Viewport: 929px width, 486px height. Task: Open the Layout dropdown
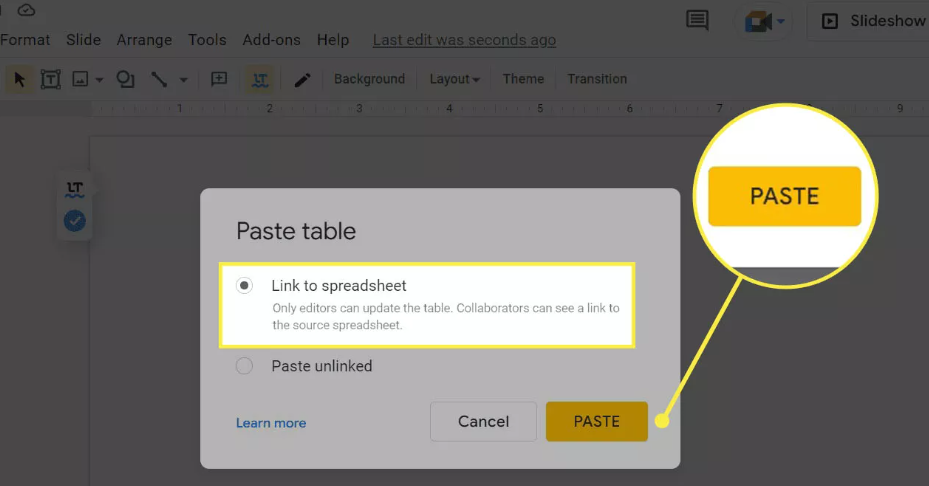[454, 79]
